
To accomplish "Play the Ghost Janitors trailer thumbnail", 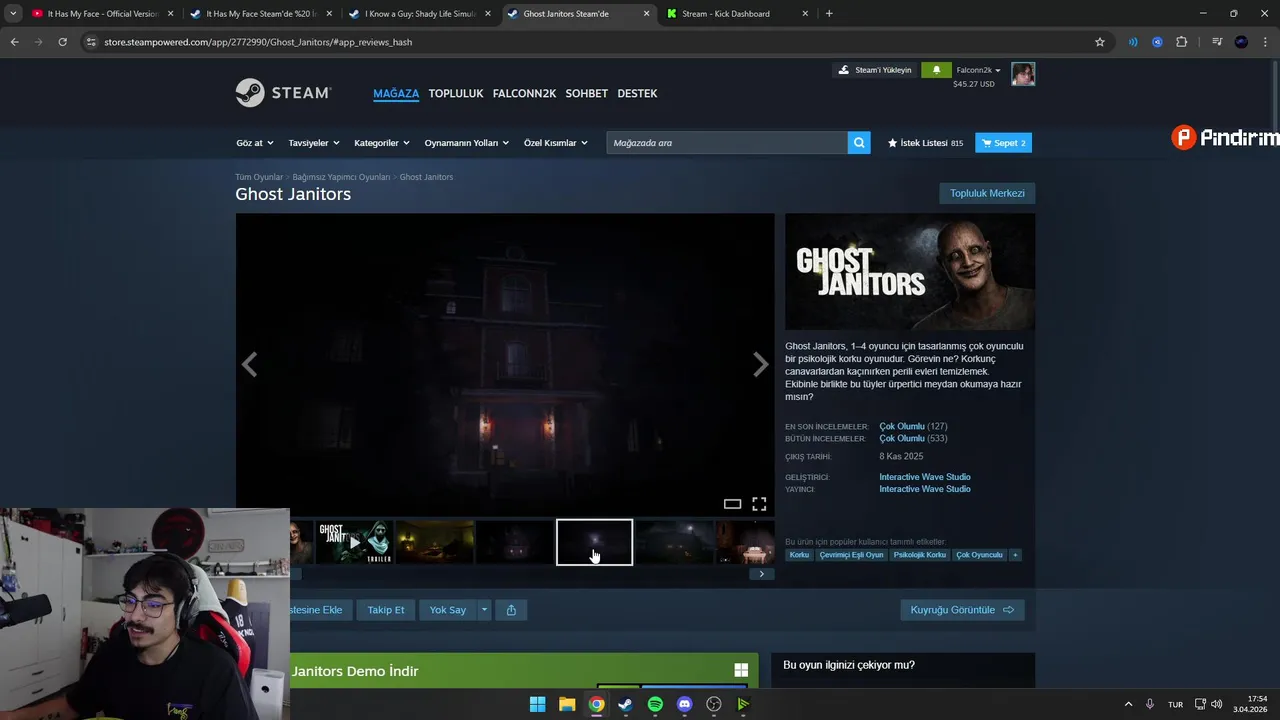I will pos(354,542).
